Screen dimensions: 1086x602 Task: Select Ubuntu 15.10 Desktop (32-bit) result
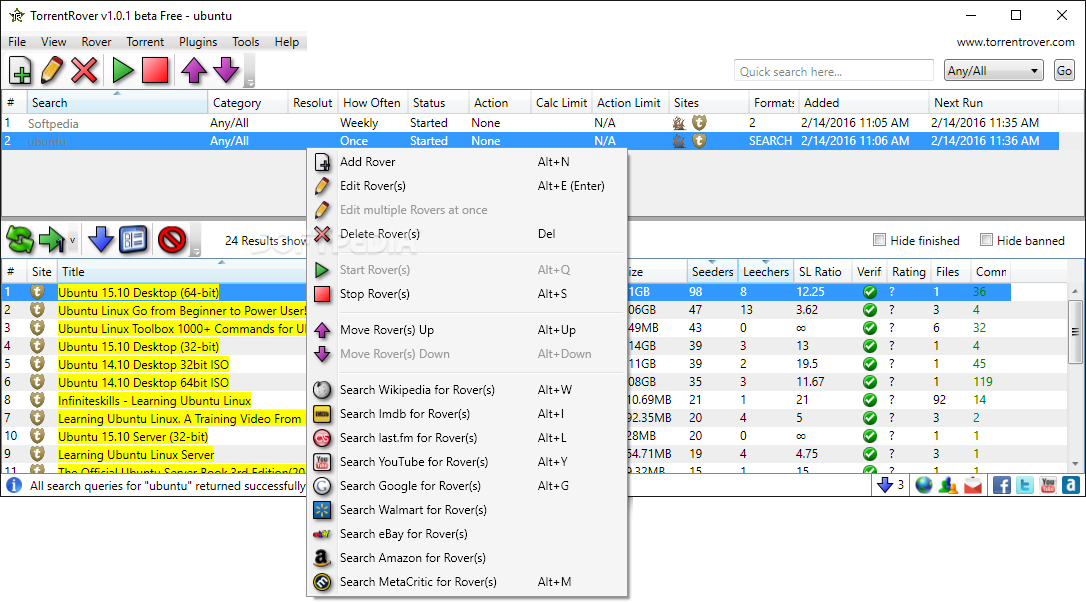point(139,346)
